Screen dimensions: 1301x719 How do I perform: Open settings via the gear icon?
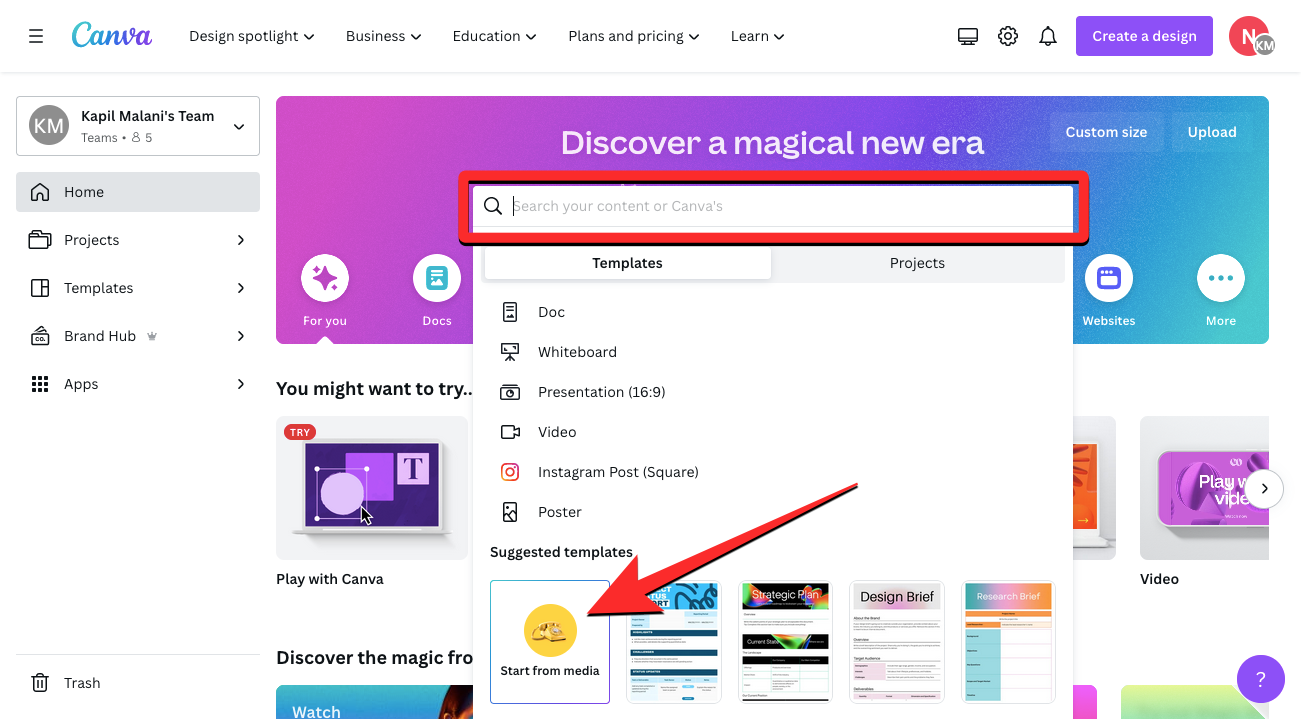tap(1008, 36)
